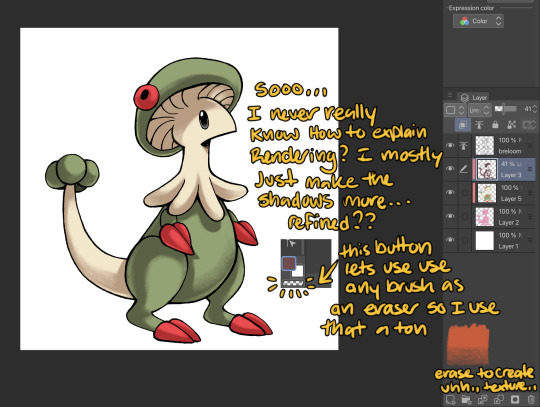This screenshot has height=407, width=540.
Task: Open the Layer palette hamburger menu
Action: click(450, 95)
